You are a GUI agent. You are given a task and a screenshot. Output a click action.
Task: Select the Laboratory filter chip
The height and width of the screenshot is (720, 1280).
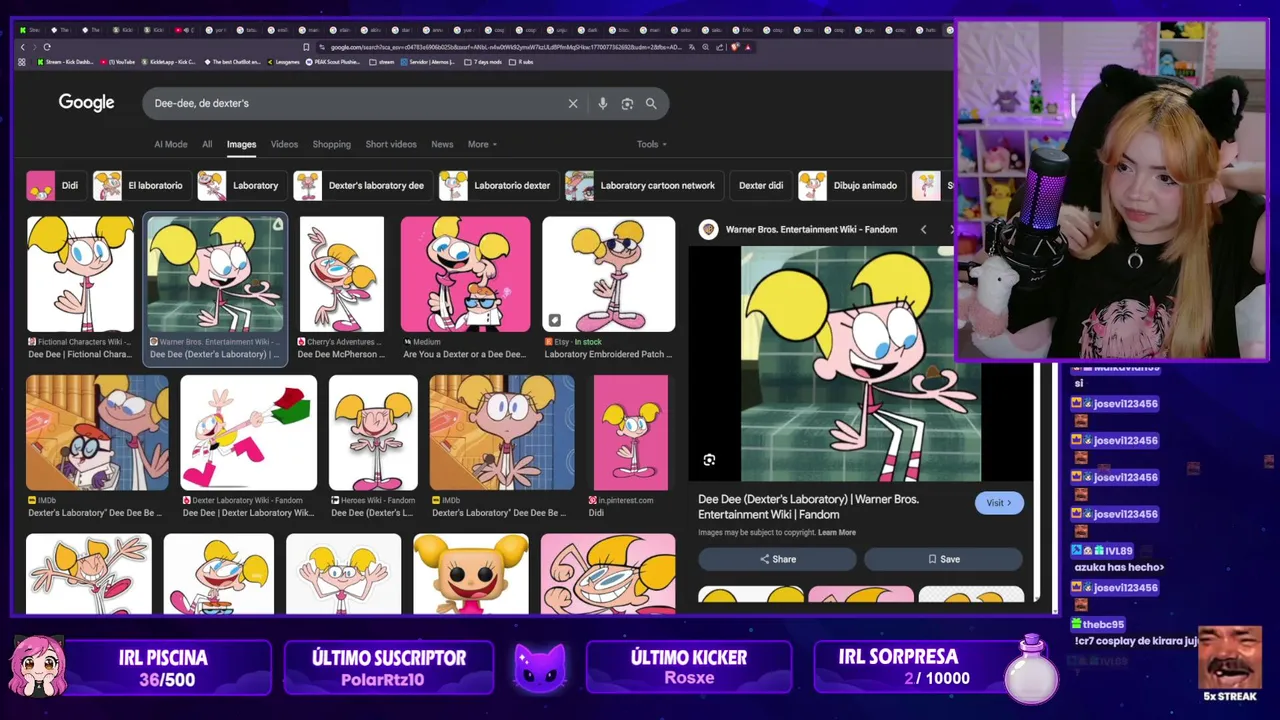pos(241,185)
